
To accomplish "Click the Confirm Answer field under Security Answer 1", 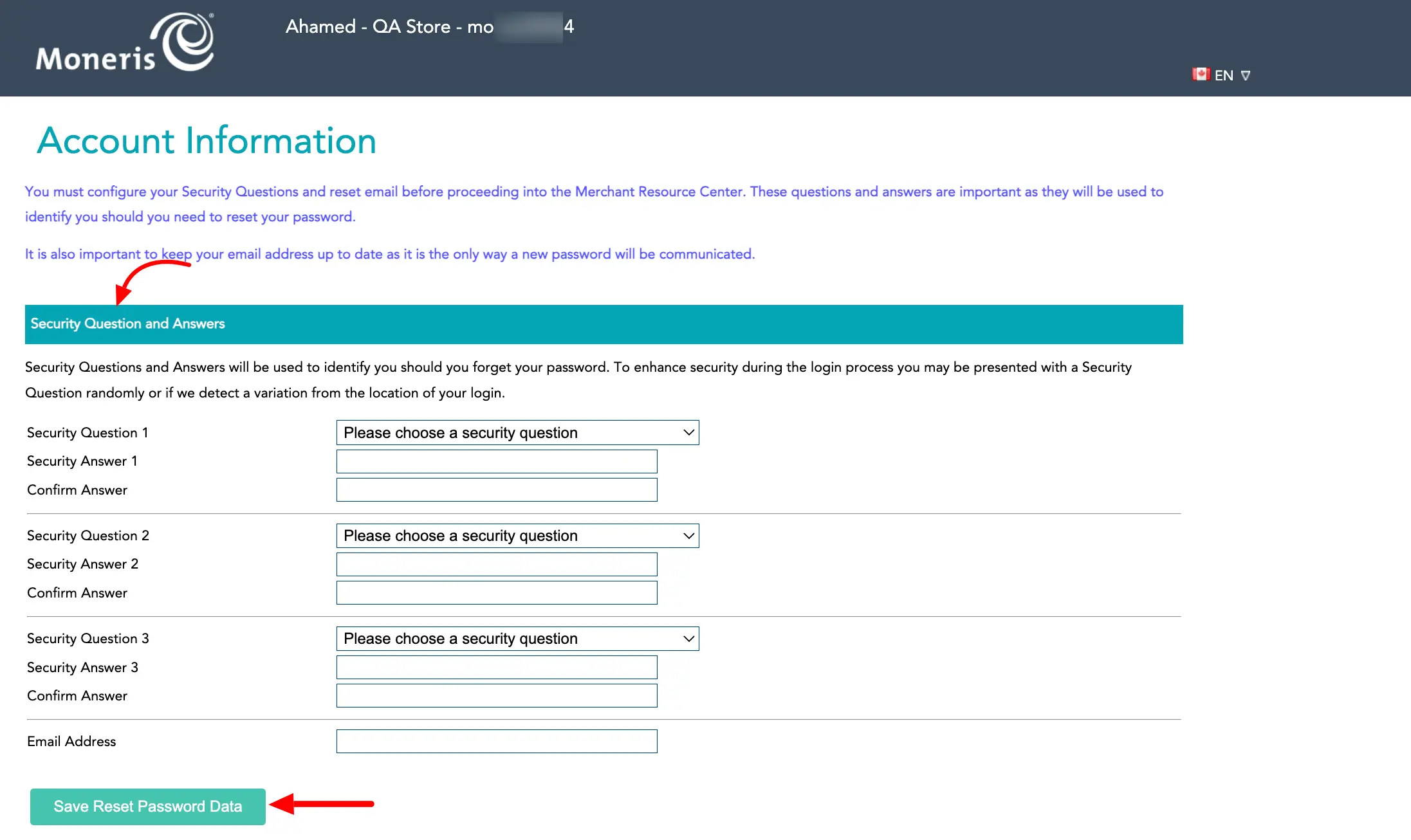I will pyautogui.click(x=496, y=489).
